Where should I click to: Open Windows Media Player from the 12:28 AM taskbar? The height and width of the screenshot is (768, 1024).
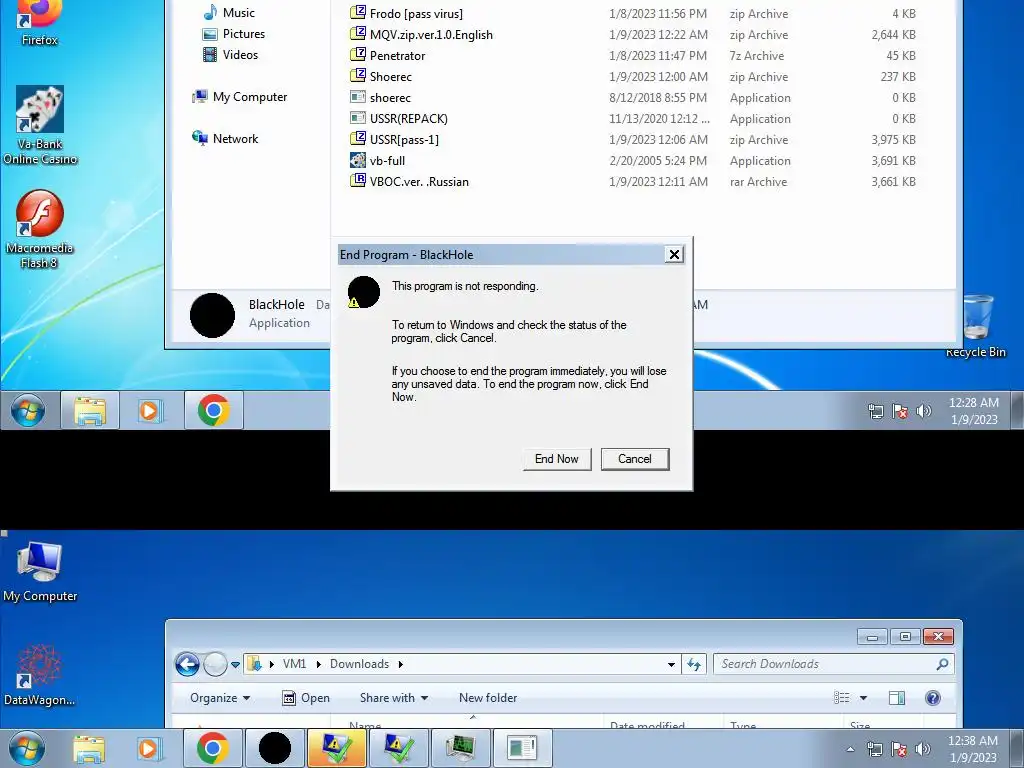click(150, 411)
